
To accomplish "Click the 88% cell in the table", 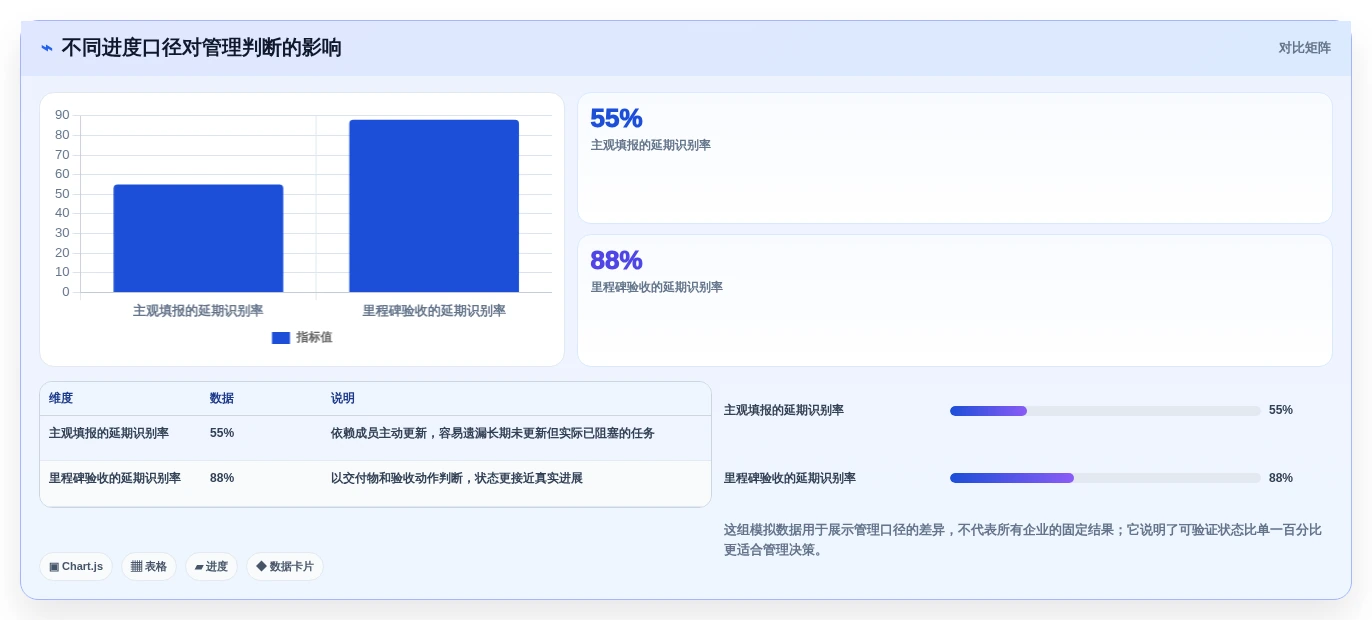I will 222,478.
